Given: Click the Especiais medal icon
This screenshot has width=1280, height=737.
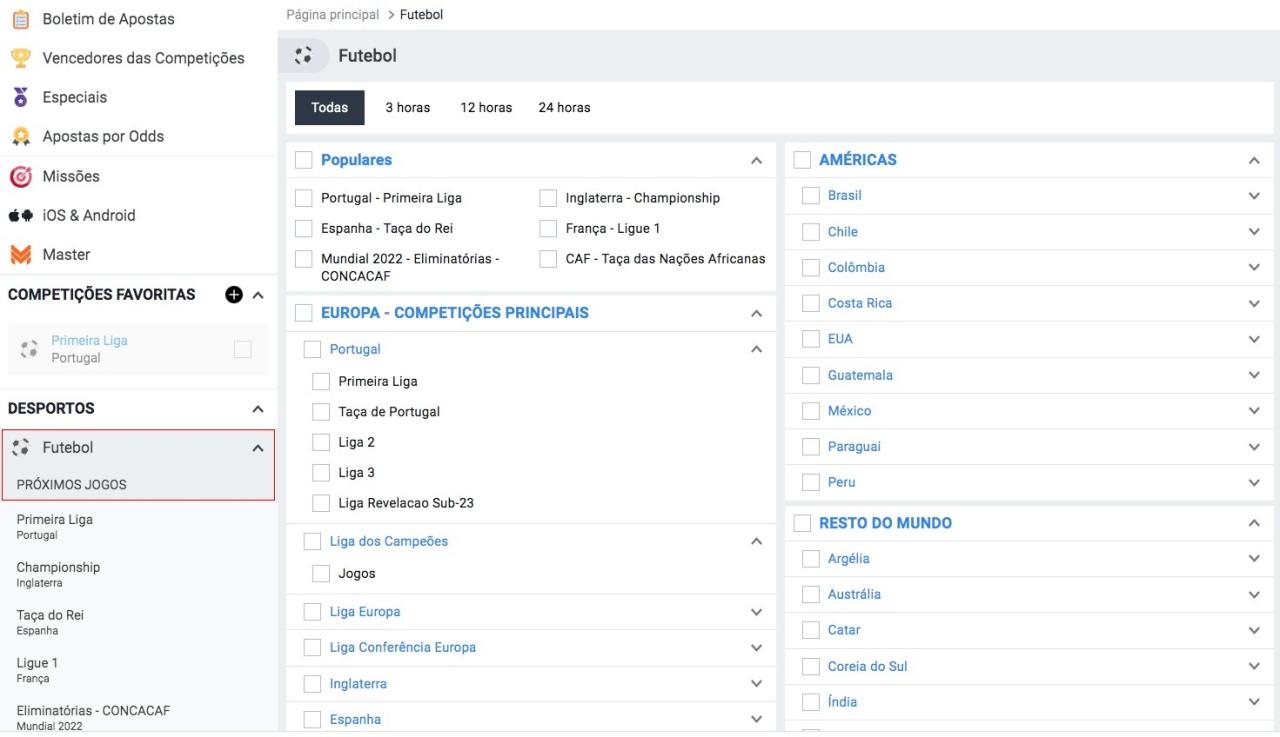Looking at the screenshot, I should pyautogui.click(x=20, y=97).
